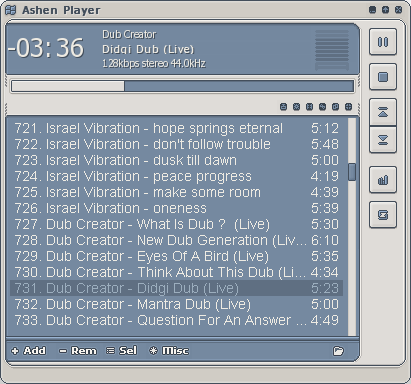The width and height of the screenshot is (411, 384).
Task: Skip to the next track
Action: click(x=383, y=140)
